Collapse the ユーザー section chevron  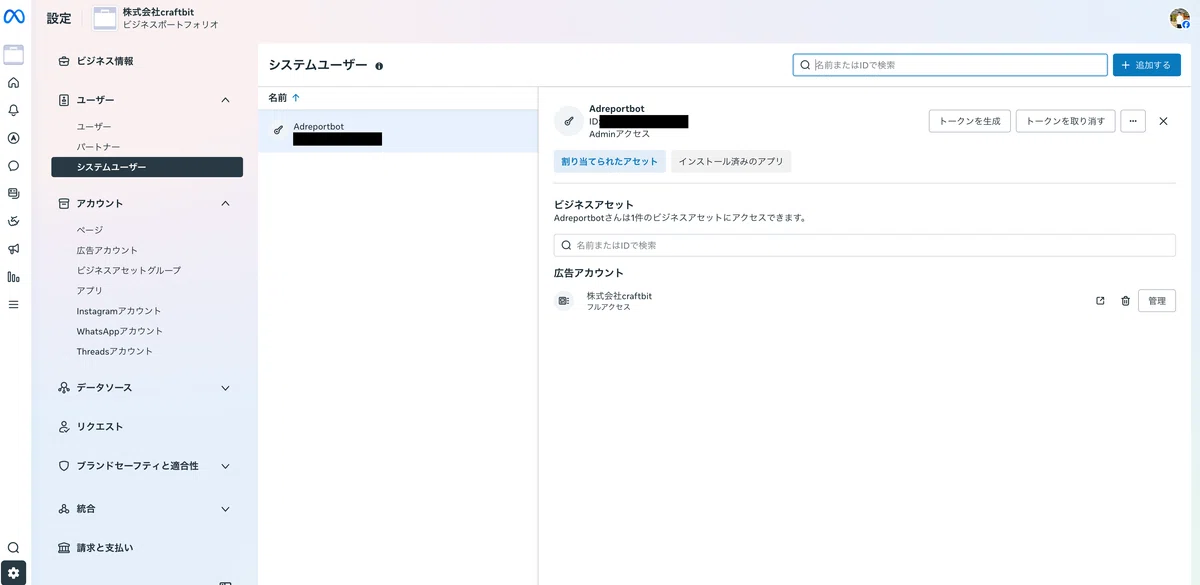(225, 100)
